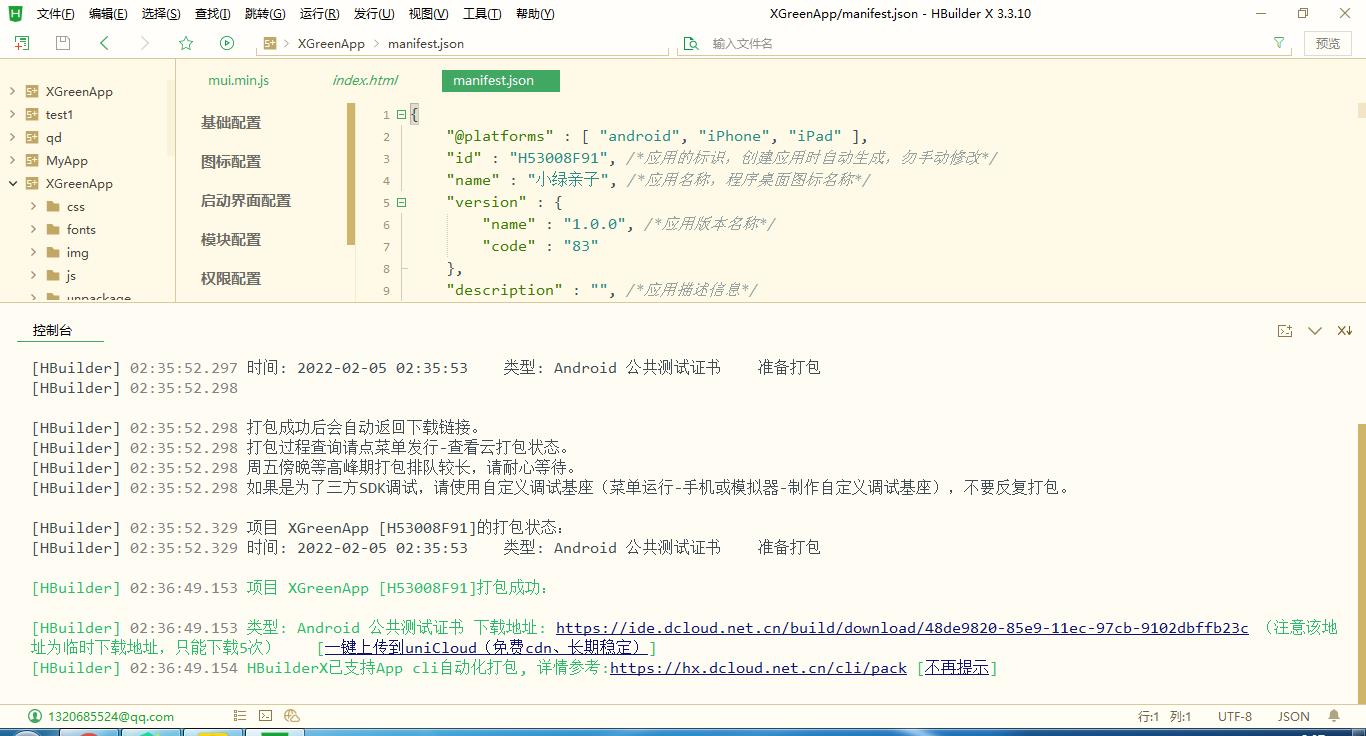Open 启动界面配置 settings section
The image size is (1366, 736).
(x=246, y=200)
